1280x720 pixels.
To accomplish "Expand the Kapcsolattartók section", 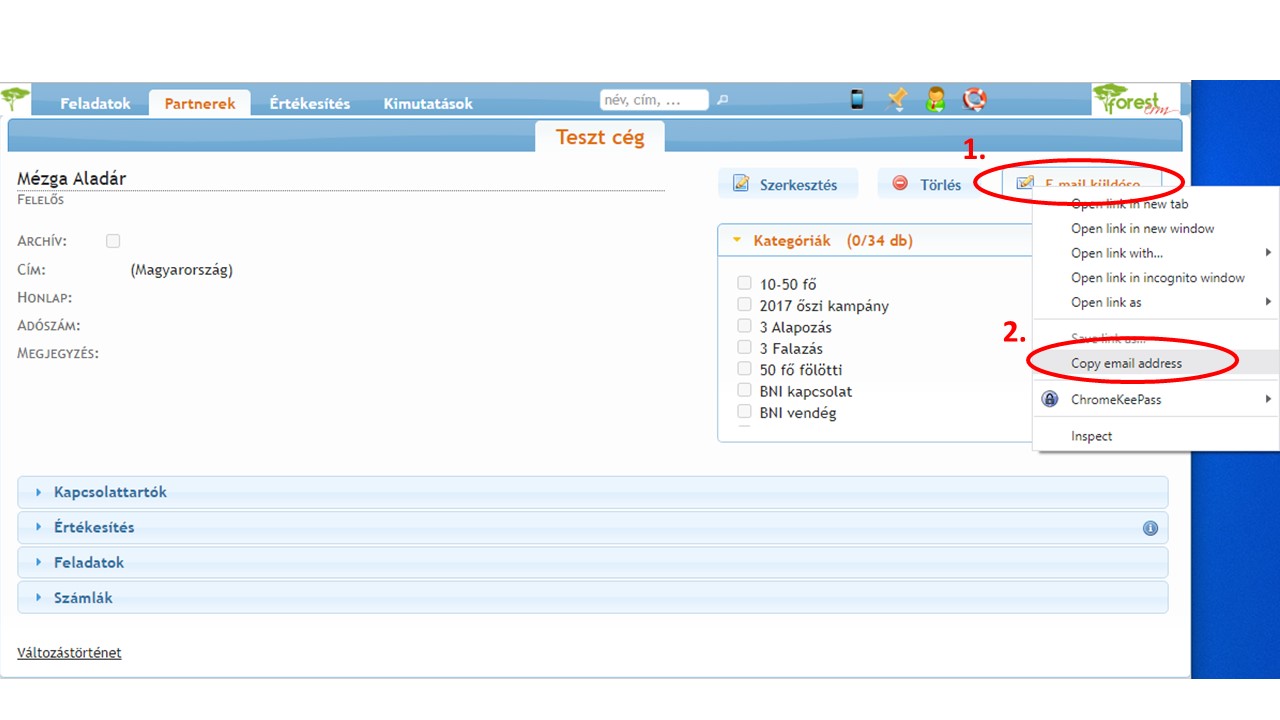I will [110, 492].
